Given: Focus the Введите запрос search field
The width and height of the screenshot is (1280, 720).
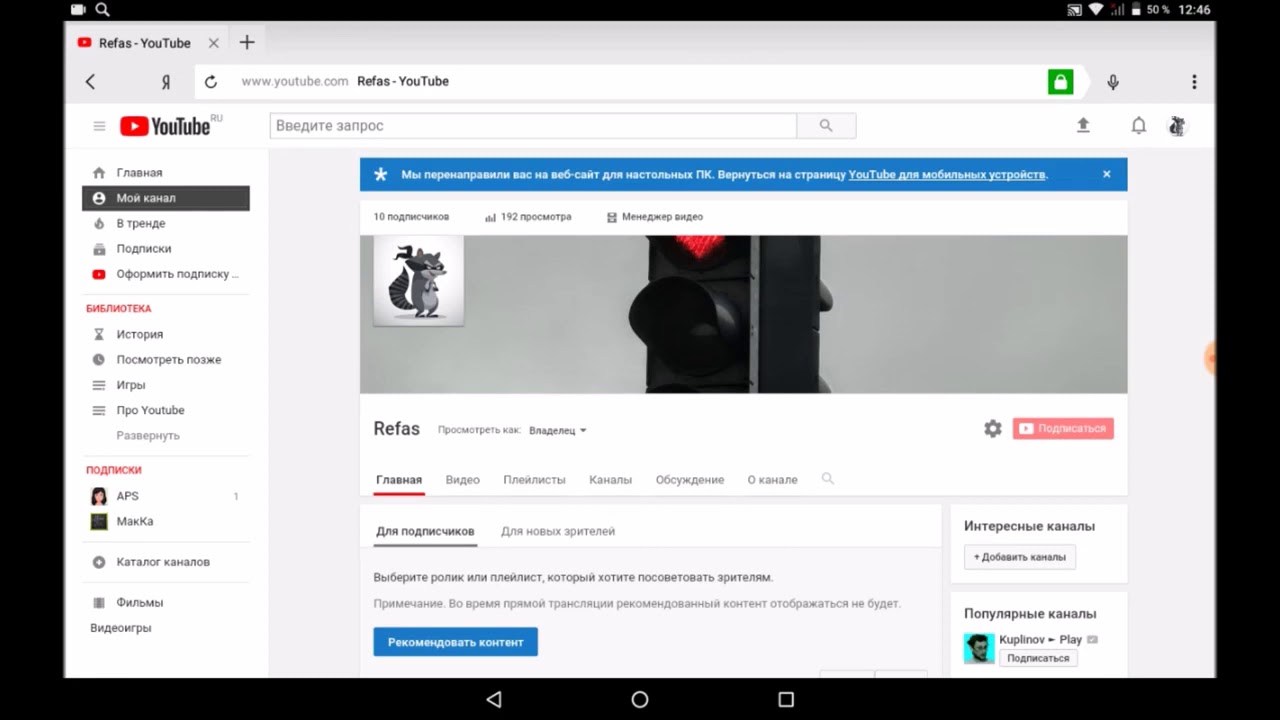Looking at the screenshot, I should 533,126.
